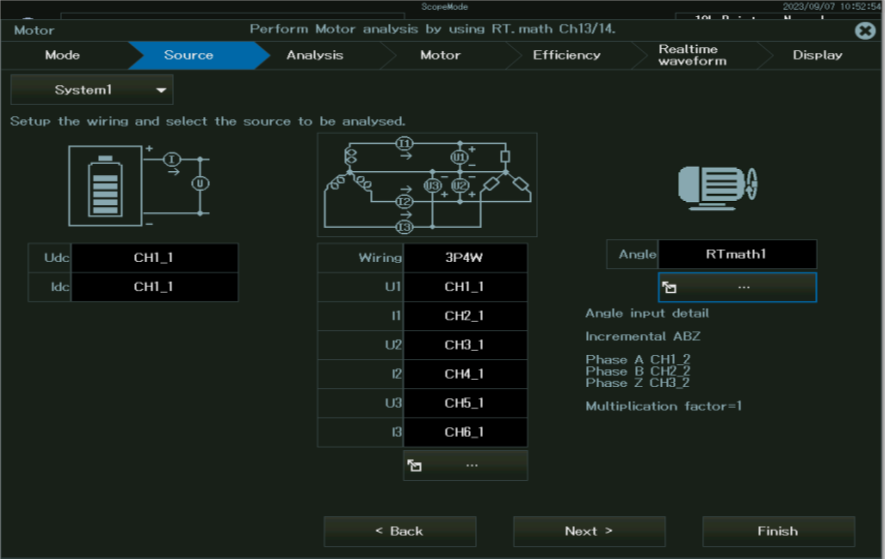Click the Finish button

pyautogui.click(x=778, y=531)
